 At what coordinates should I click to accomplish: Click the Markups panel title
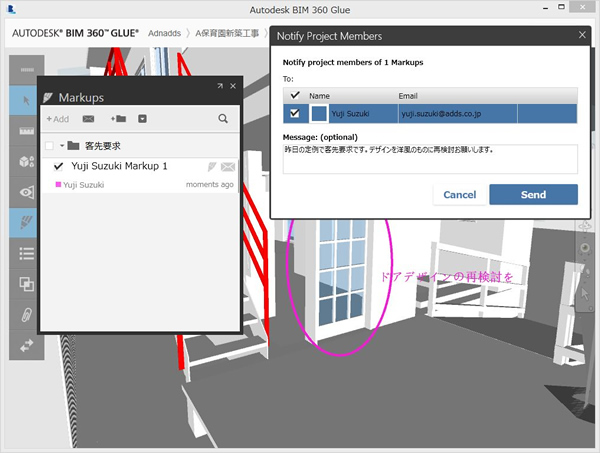tap(81, 98)
